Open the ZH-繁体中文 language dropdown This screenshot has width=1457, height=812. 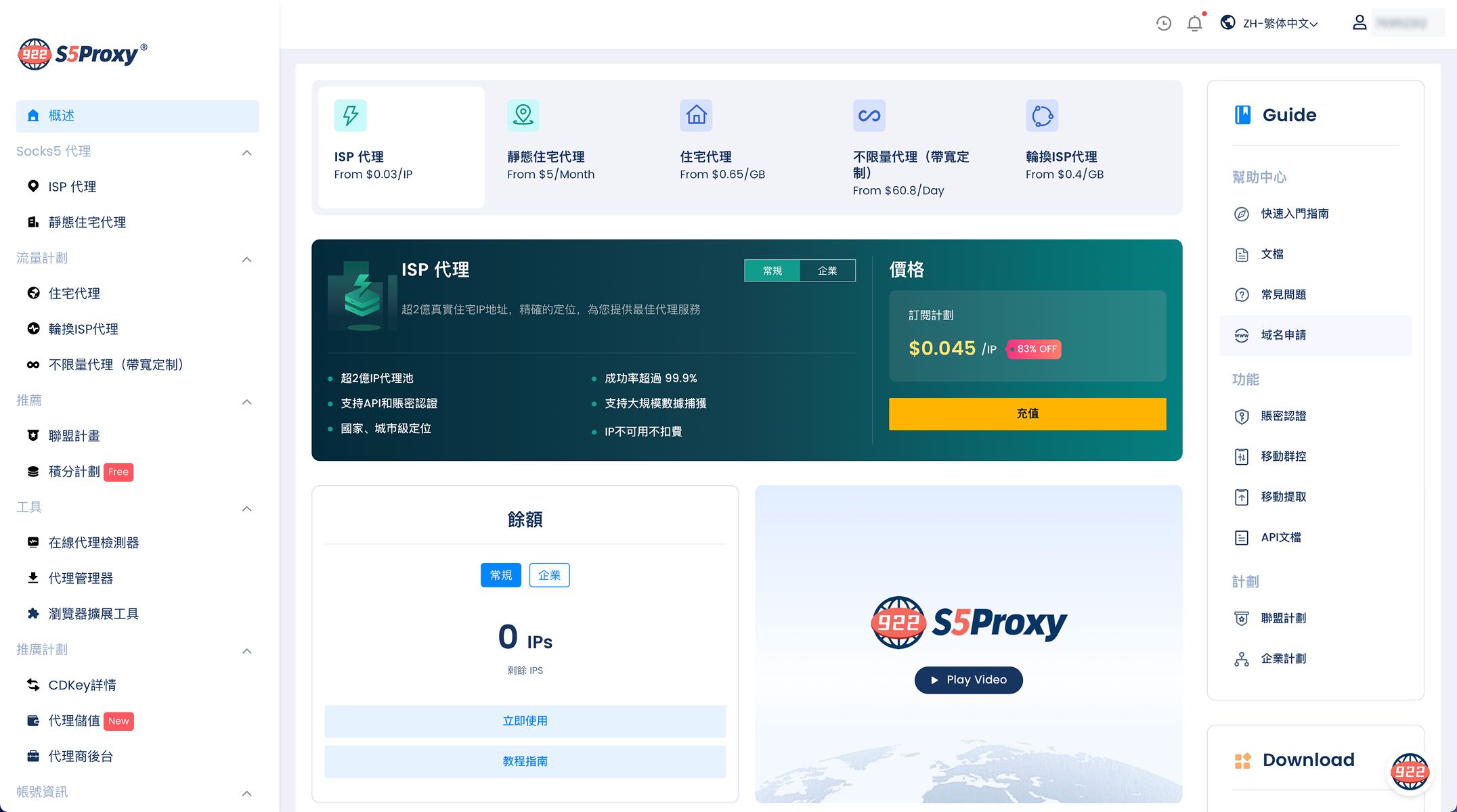coord(1271,22)
